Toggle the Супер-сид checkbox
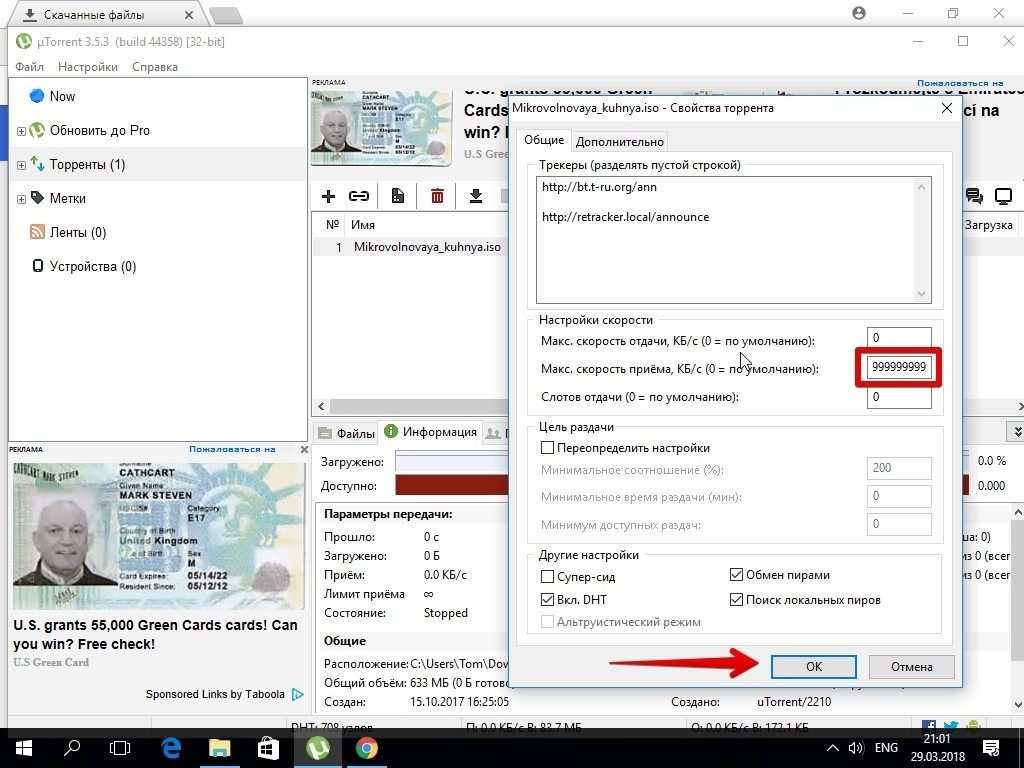The image size is (1024, 768). 547,577
